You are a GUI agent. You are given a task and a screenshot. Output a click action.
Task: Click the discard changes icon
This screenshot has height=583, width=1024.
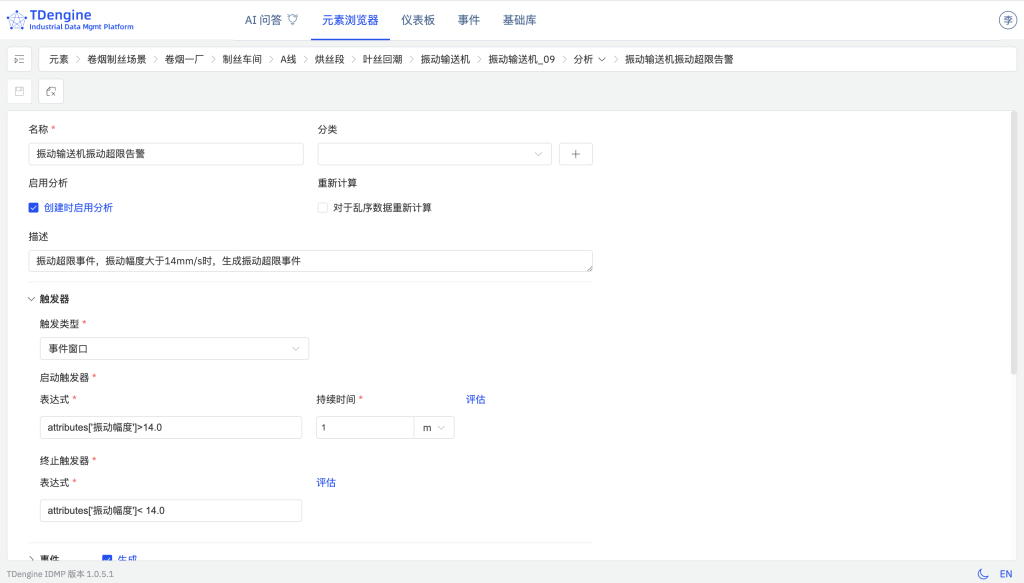(49, 91)
